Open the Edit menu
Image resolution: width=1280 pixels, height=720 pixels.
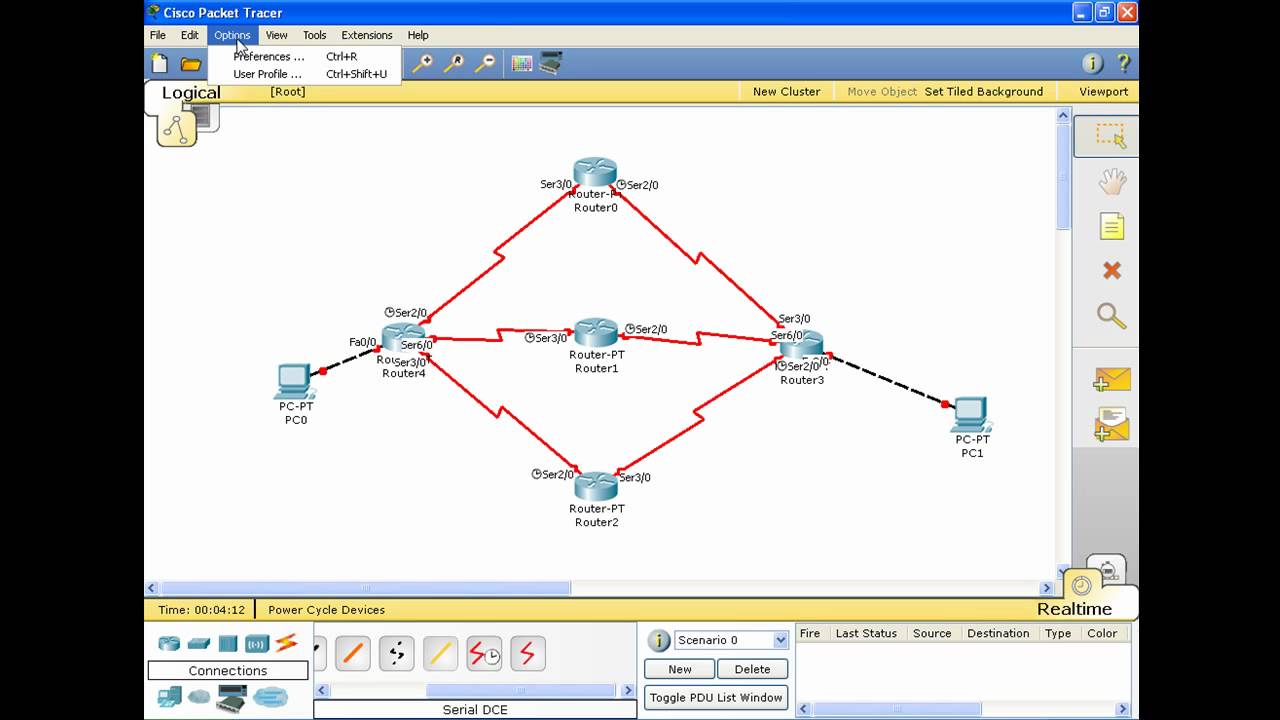[x=189, y=35]
